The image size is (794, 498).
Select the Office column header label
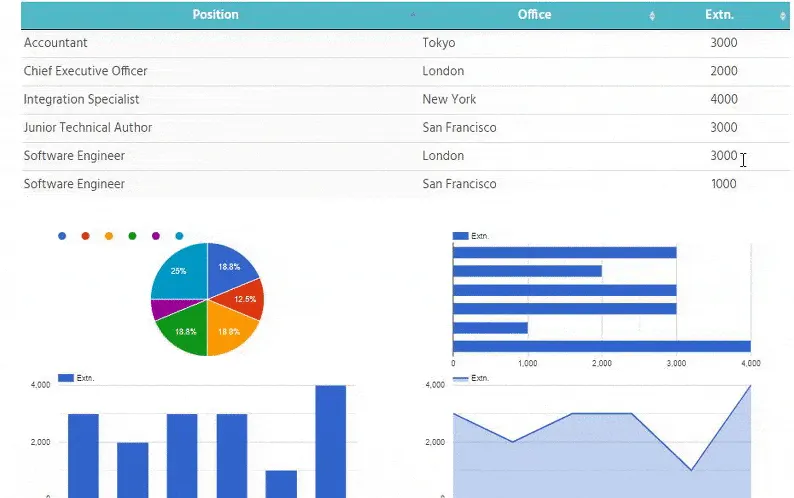pos(534,15)
